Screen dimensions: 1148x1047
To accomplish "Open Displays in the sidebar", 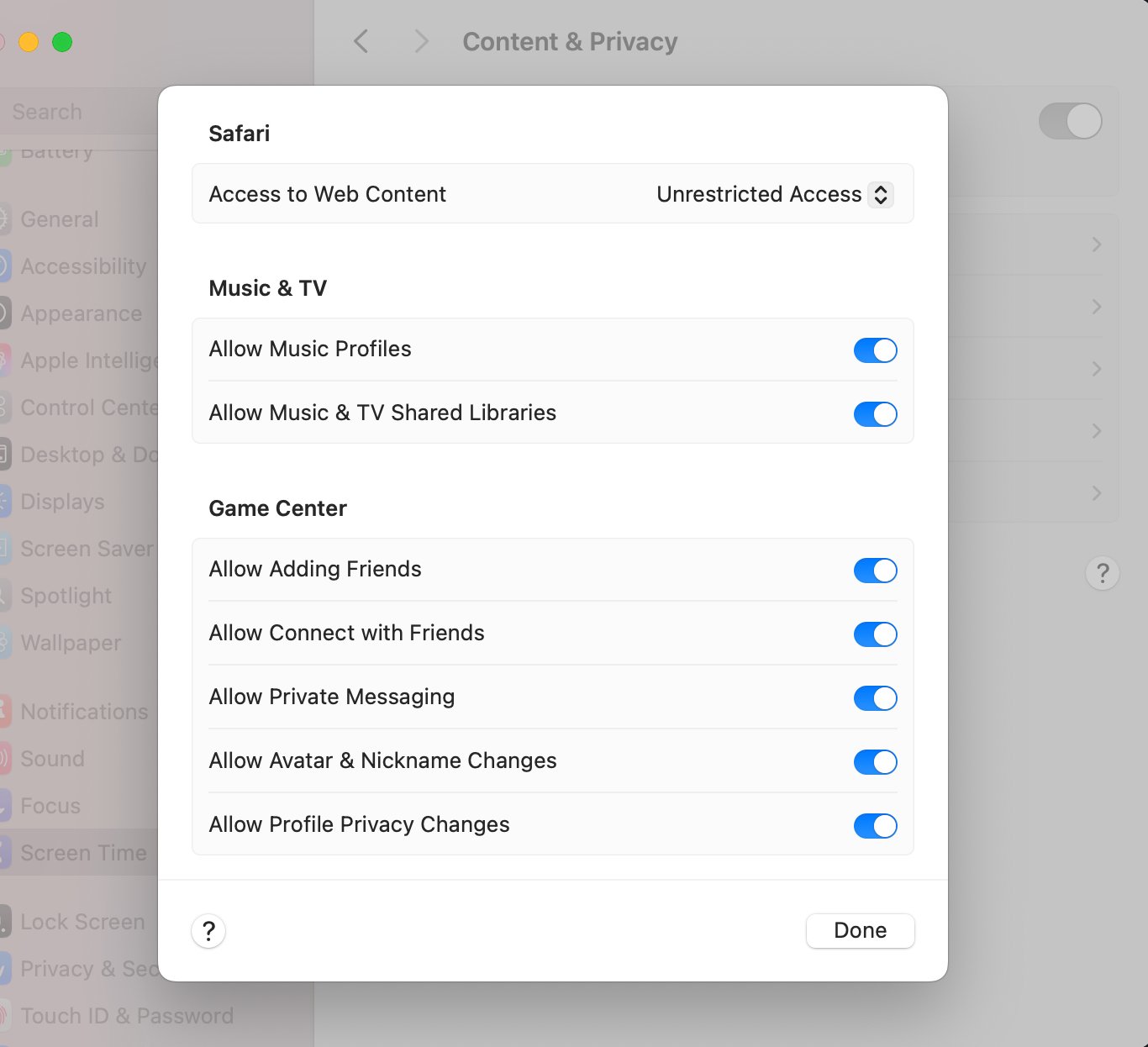I will click(79, 502).
